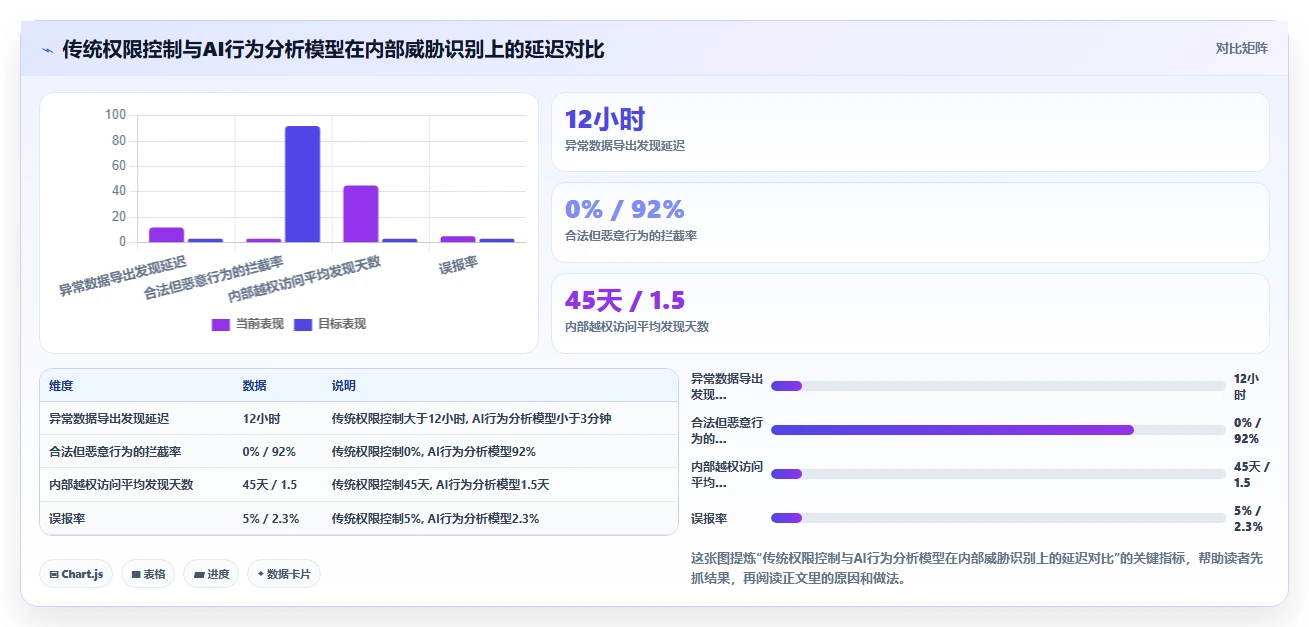This screenshot has width=1309, height=627.
Task: Click the 合法但恶意行为的 progress bar
Action: click(998, 430)
